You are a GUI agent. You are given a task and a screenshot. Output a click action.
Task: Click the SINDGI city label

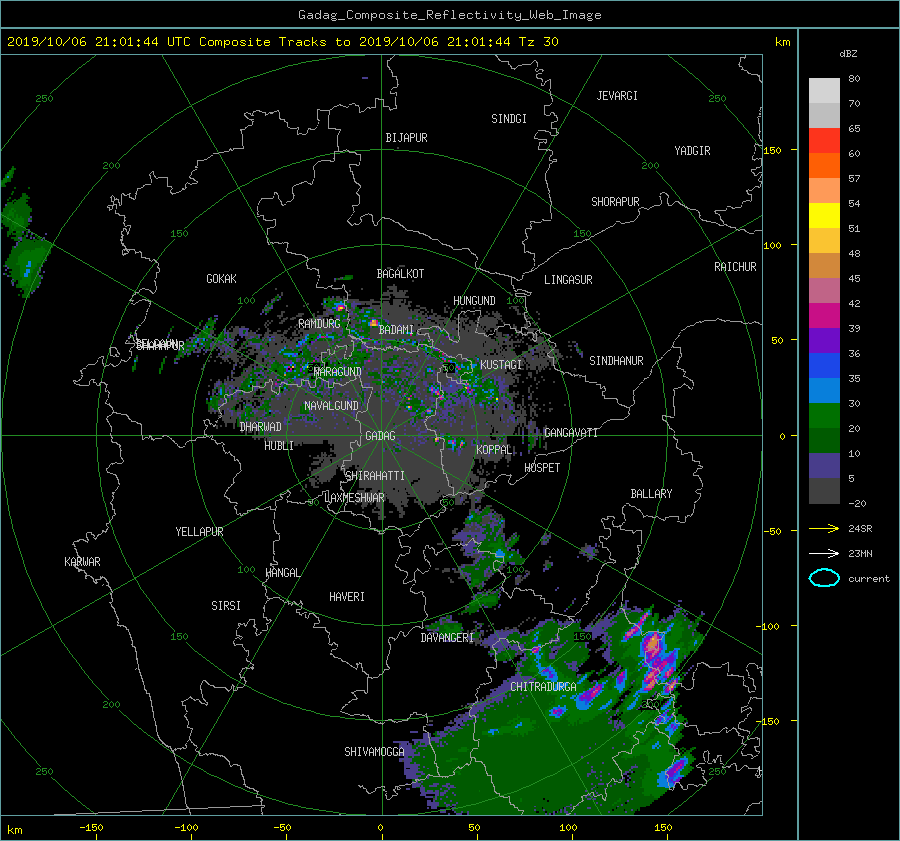(x=509, y=119)
